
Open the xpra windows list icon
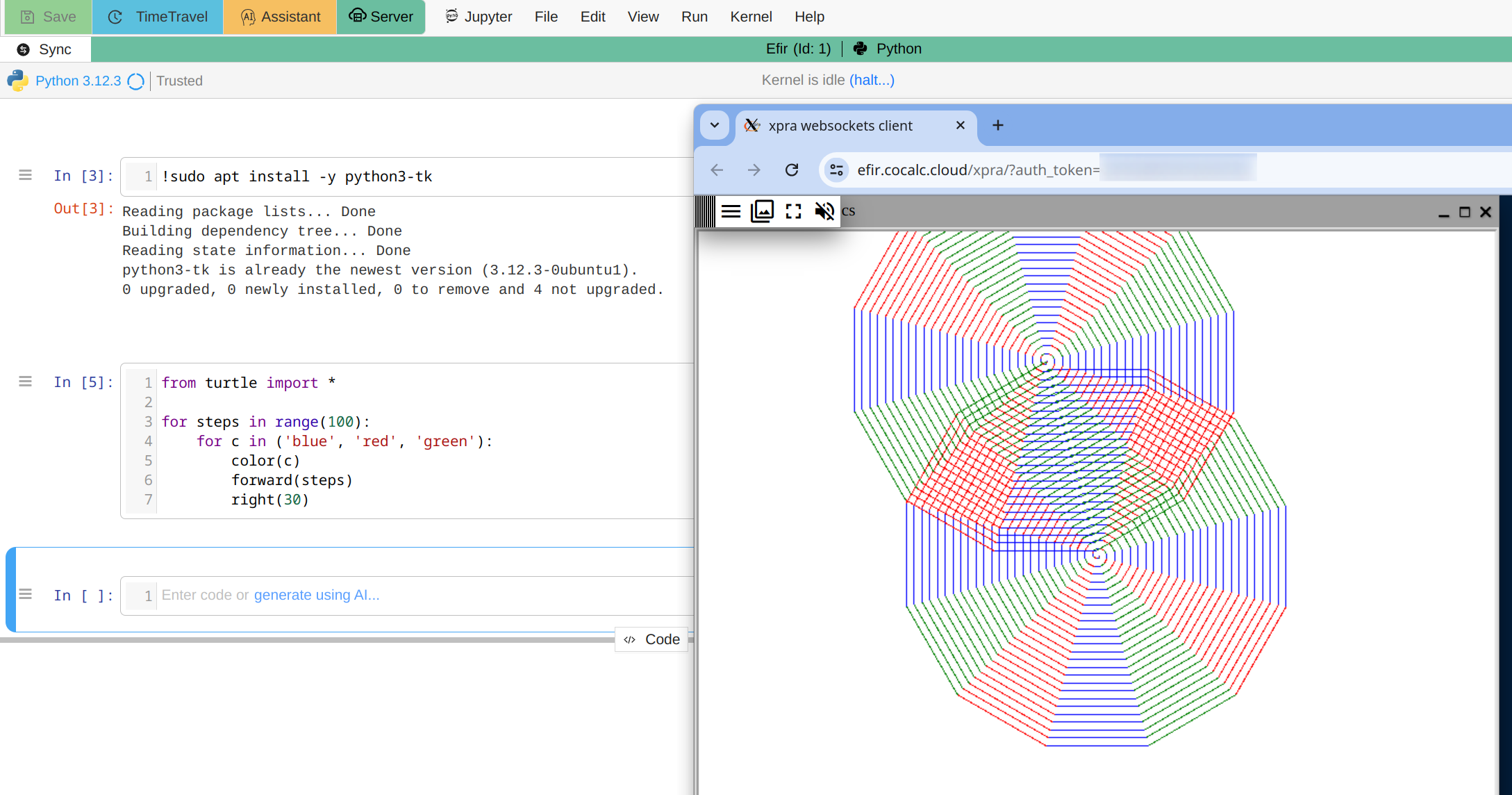(x=762, y=211)
